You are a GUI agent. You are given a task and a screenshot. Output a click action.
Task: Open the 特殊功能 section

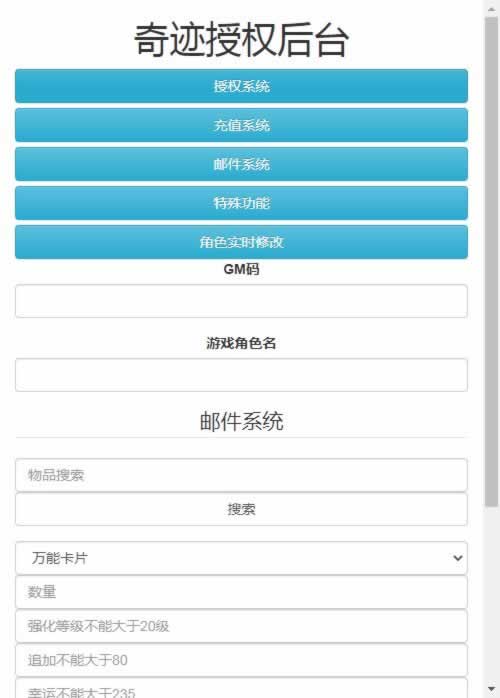pos(241,203)
